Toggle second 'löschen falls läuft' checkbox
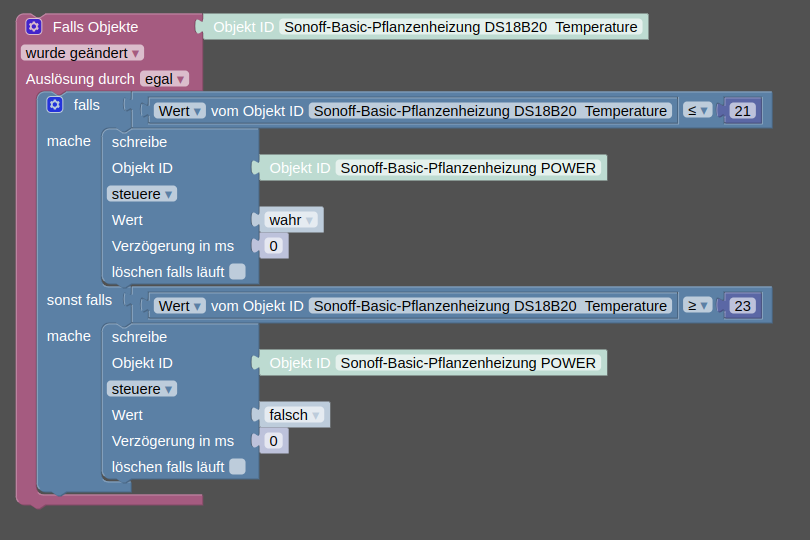 (x=237, y=466)
